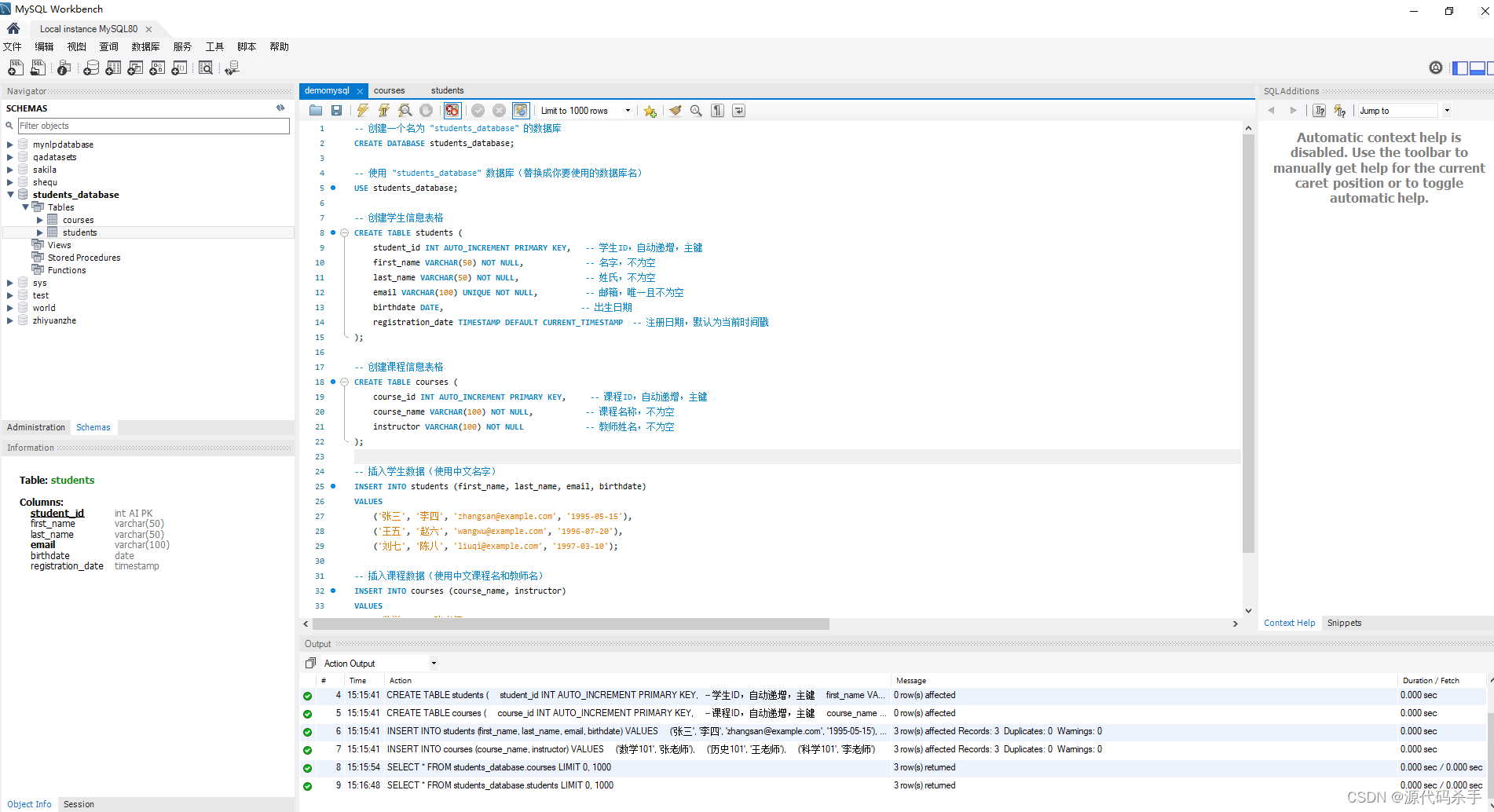Save the script with the floppy icon
This screenshot has height=812, width=1494.
coord(336,111)
